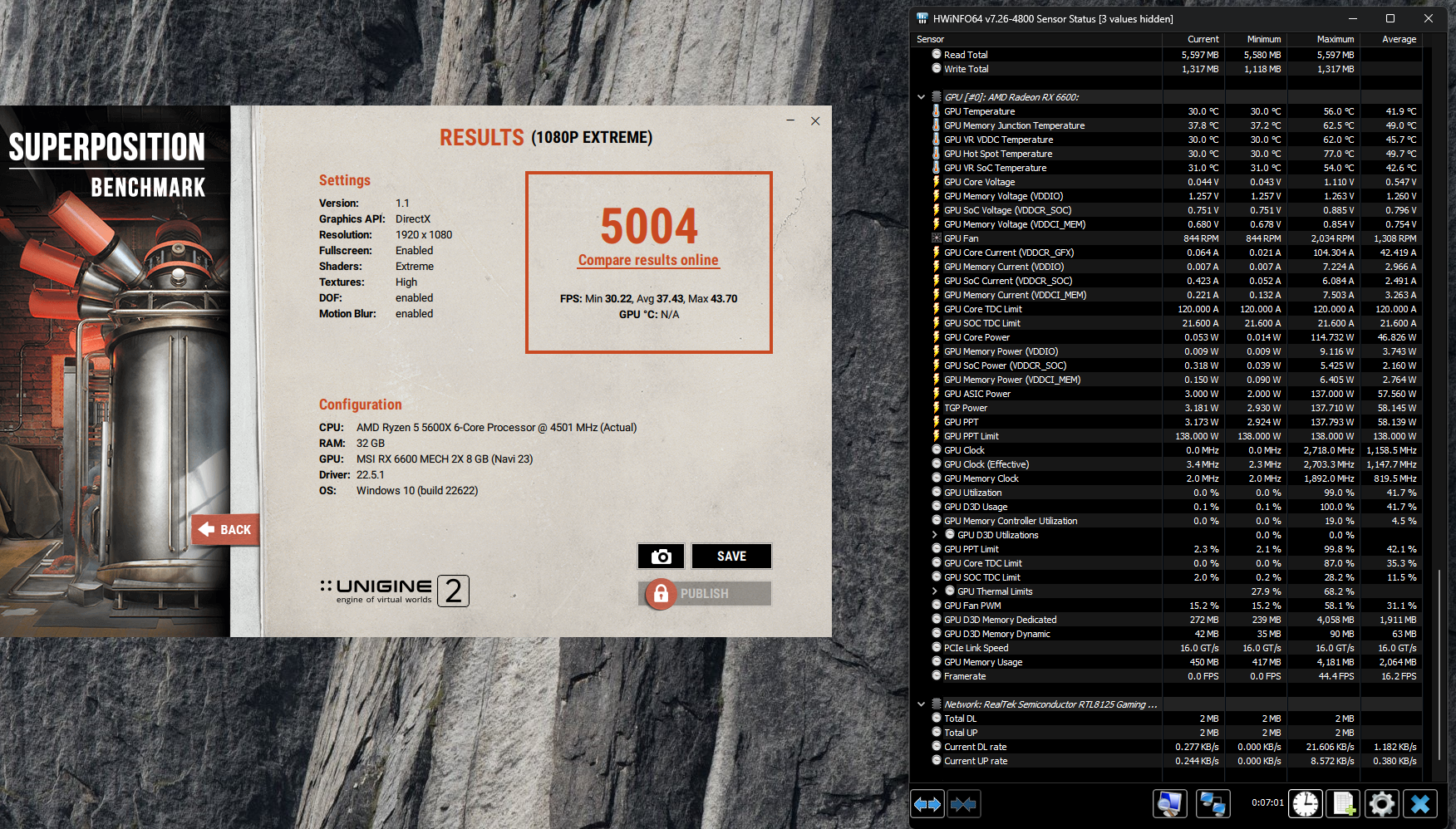This screenshot has width=1456, height=829.
Task: Select GPU Memory Controller Utilization row label
Action: [1011, 521]
